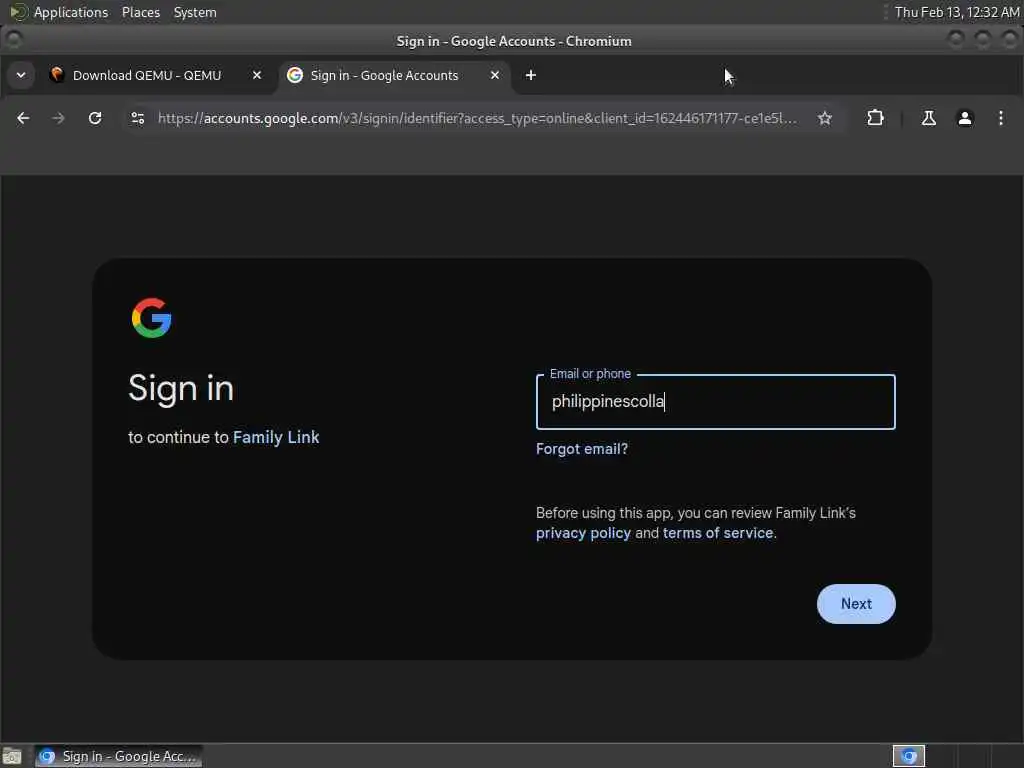This screenshot has width=1024, height=768.
Task: Click the show desktop icon in bottom panel
Action: click(x=12, y=757)
